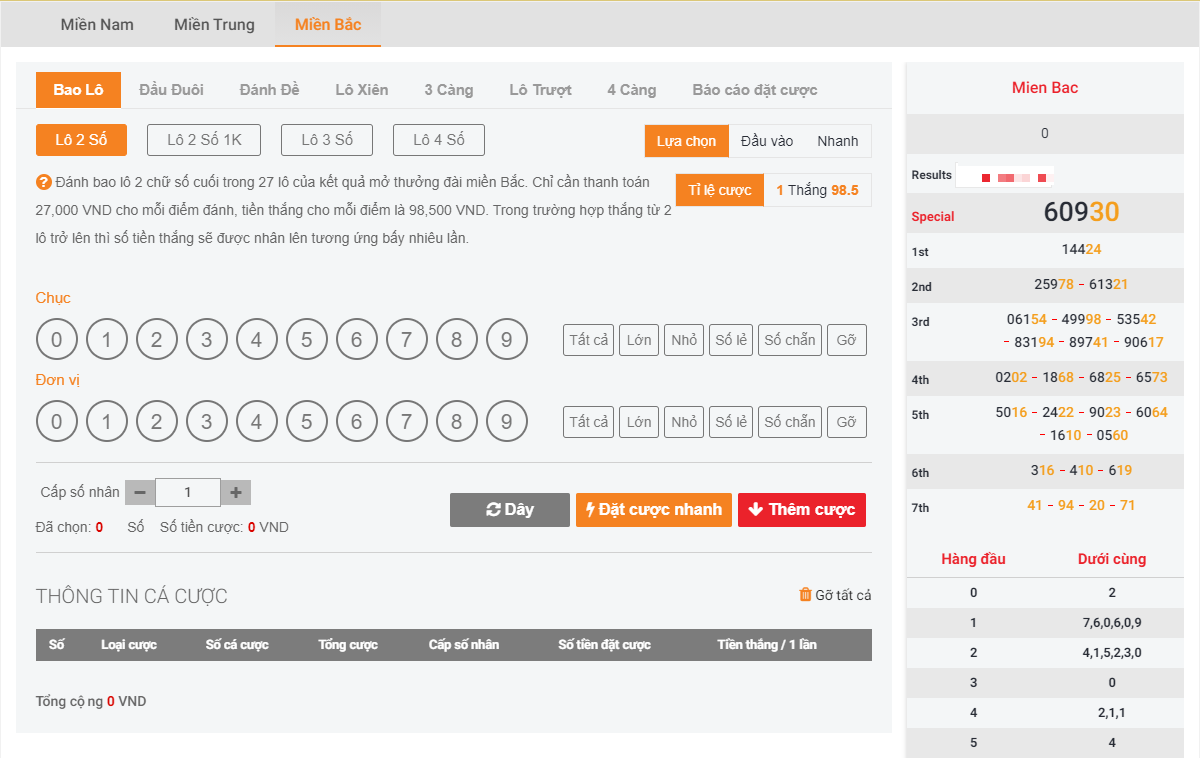Switch input mode to Đầu vào
This screenshot has height=758, width=1200.
[767, 141]
